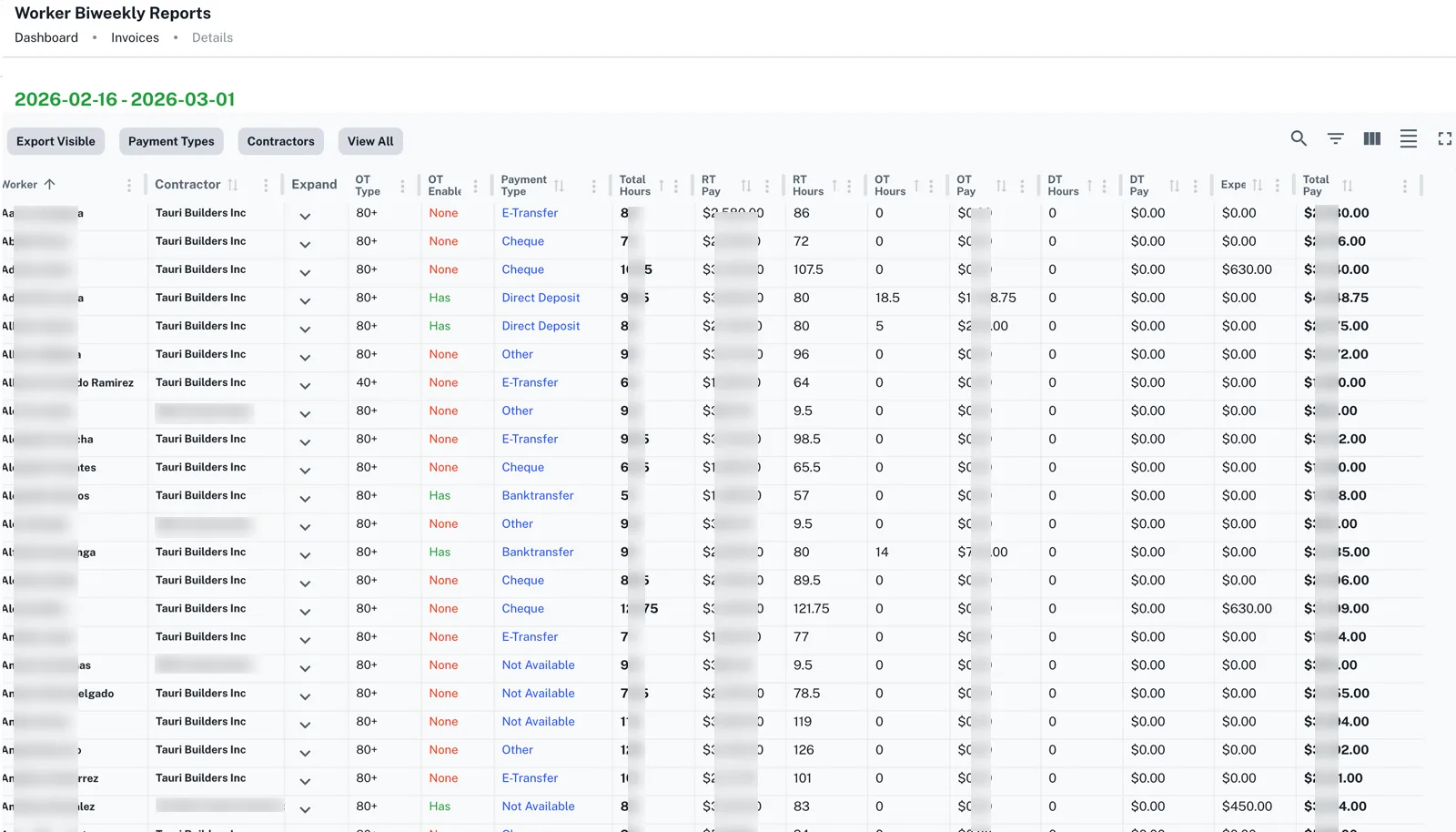Expand the first worker row chevron
The height and width of the screenshot is (832, 1456).
tap(305, 217)
